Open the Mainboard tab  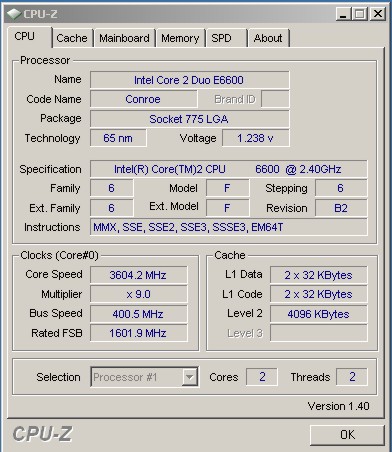coord(124,38)
